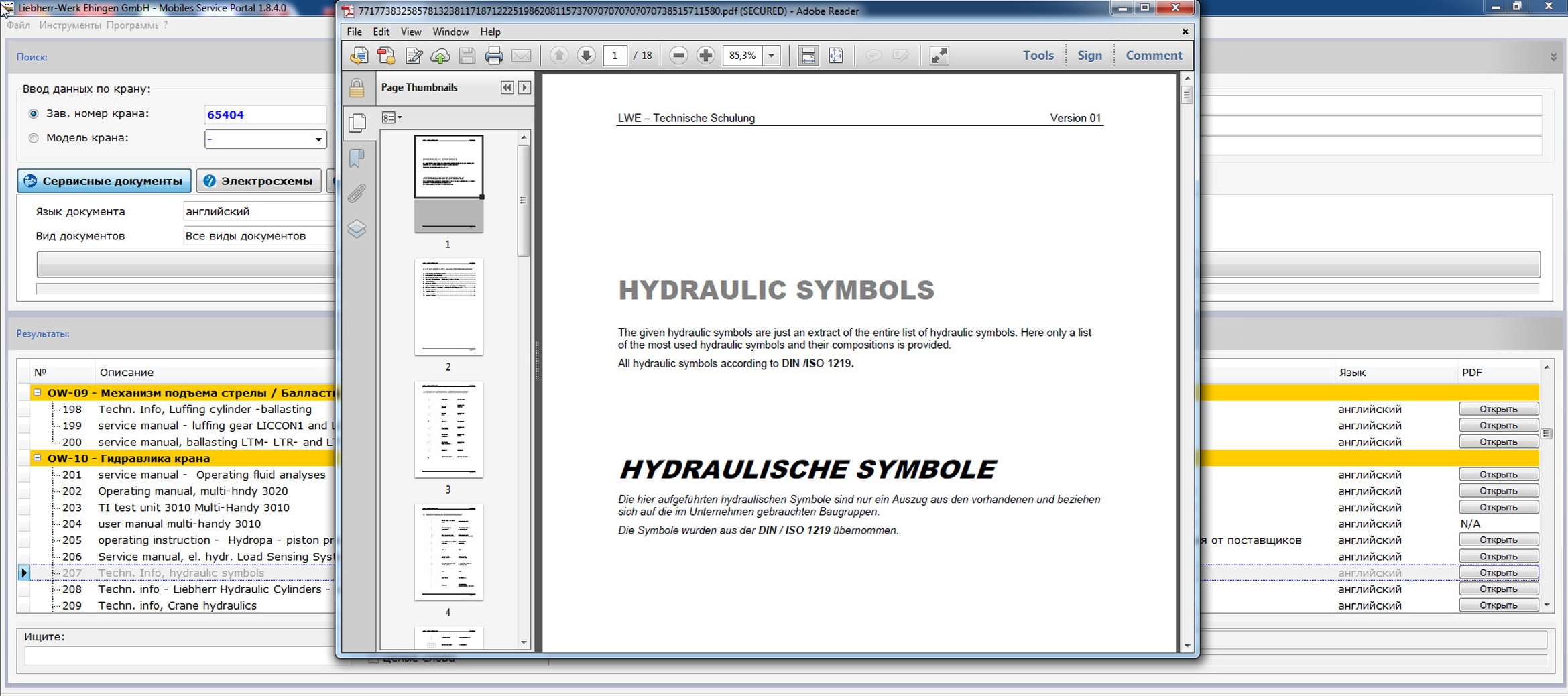Screen dimensions: 1568x696
Task: Click the Zoom In plus icon
Action: point(705,56)
